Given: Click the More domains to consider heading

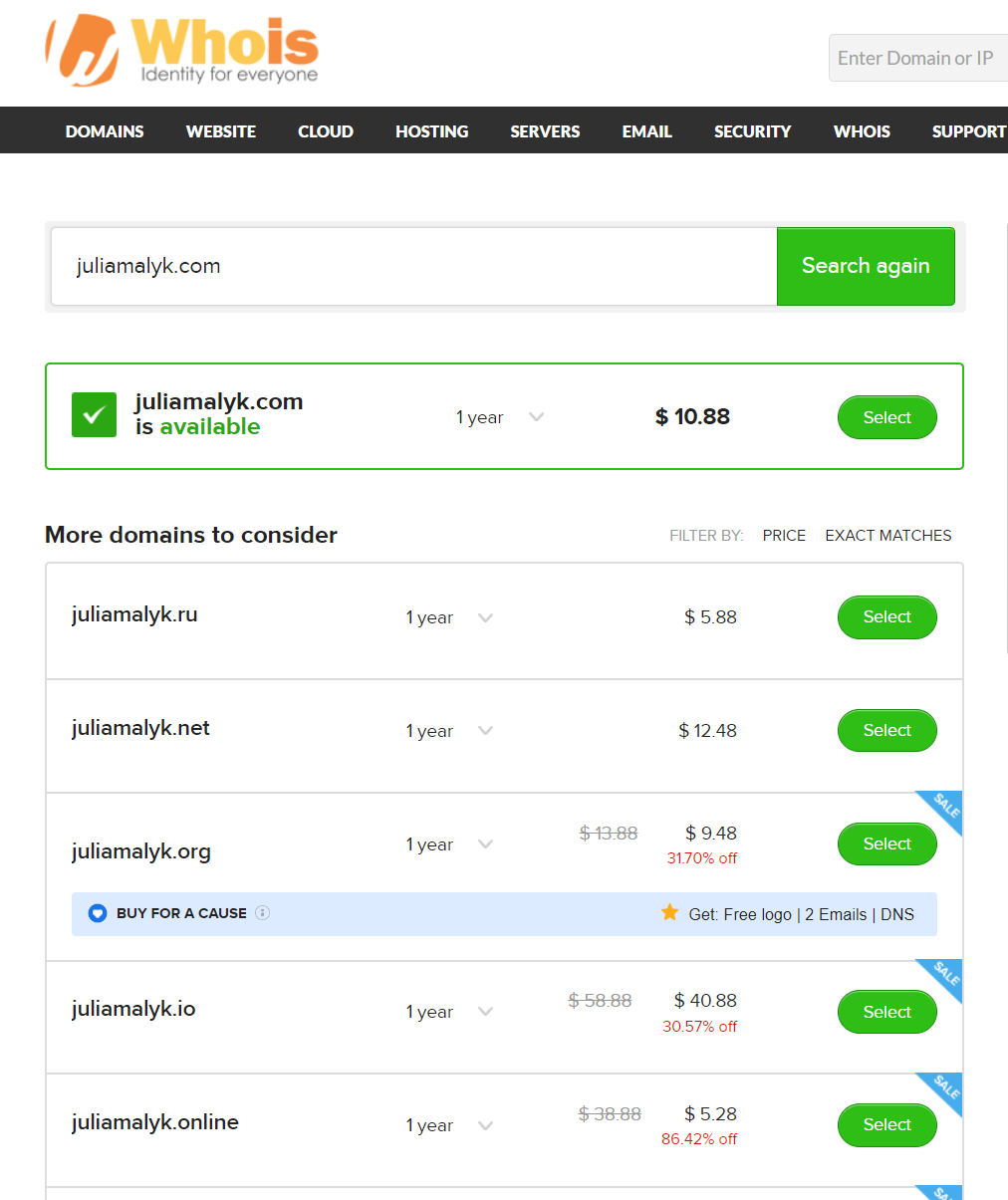Looking at the screenshot, I should coord(191,535).
